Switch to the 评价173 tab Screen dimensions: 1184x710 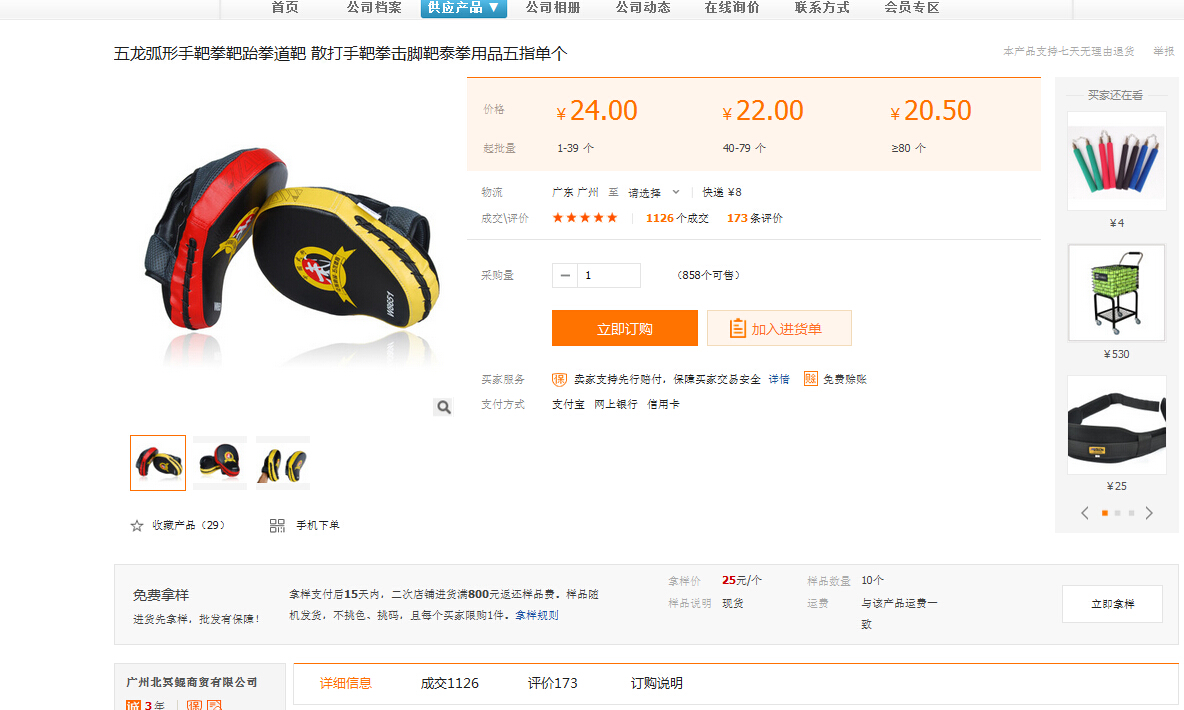553,684
